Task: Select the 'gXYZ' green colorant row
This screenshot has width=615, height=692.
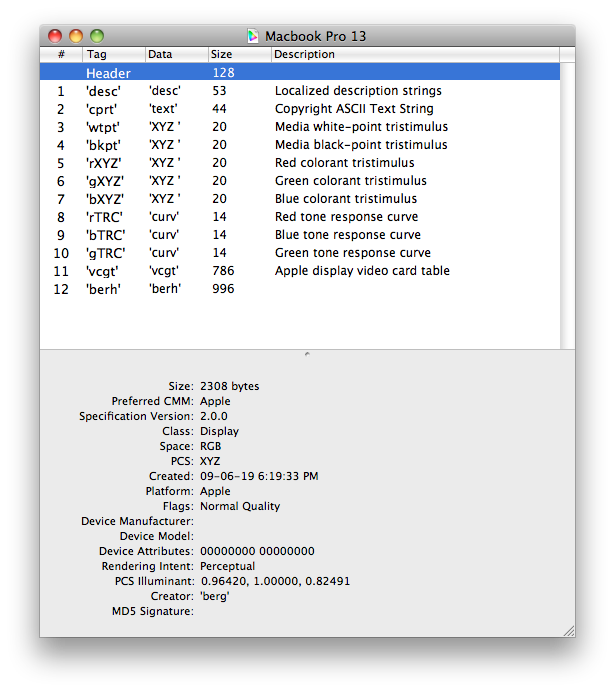Action: pyautogui.click(x=300, y=181)
